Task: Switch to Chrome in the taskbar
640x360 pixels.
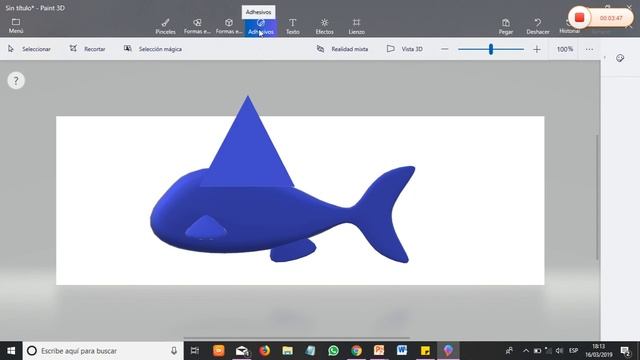Action: [356, 351]
